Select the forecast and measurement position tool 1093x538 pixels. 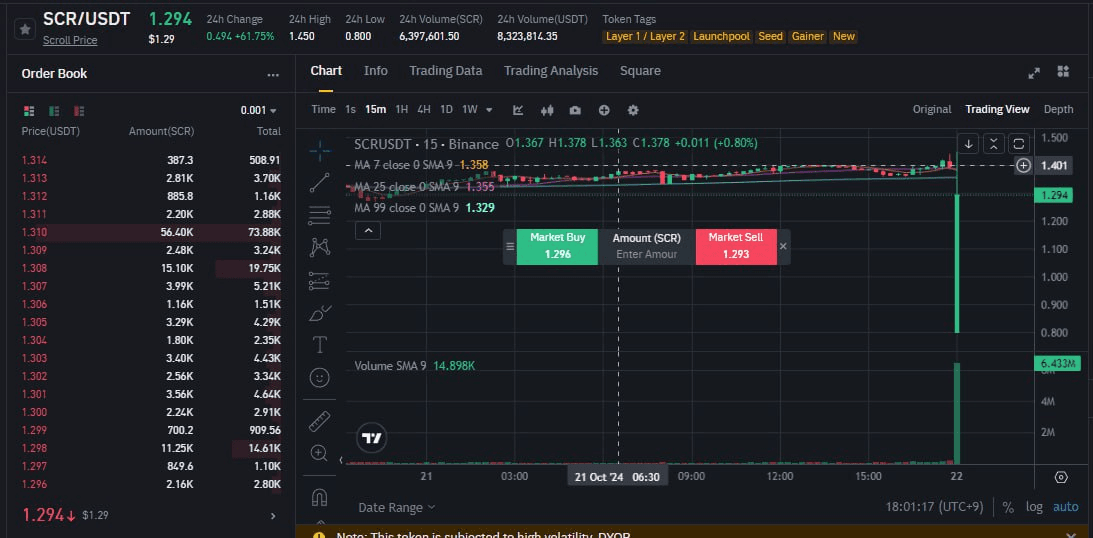coord(320,280)
